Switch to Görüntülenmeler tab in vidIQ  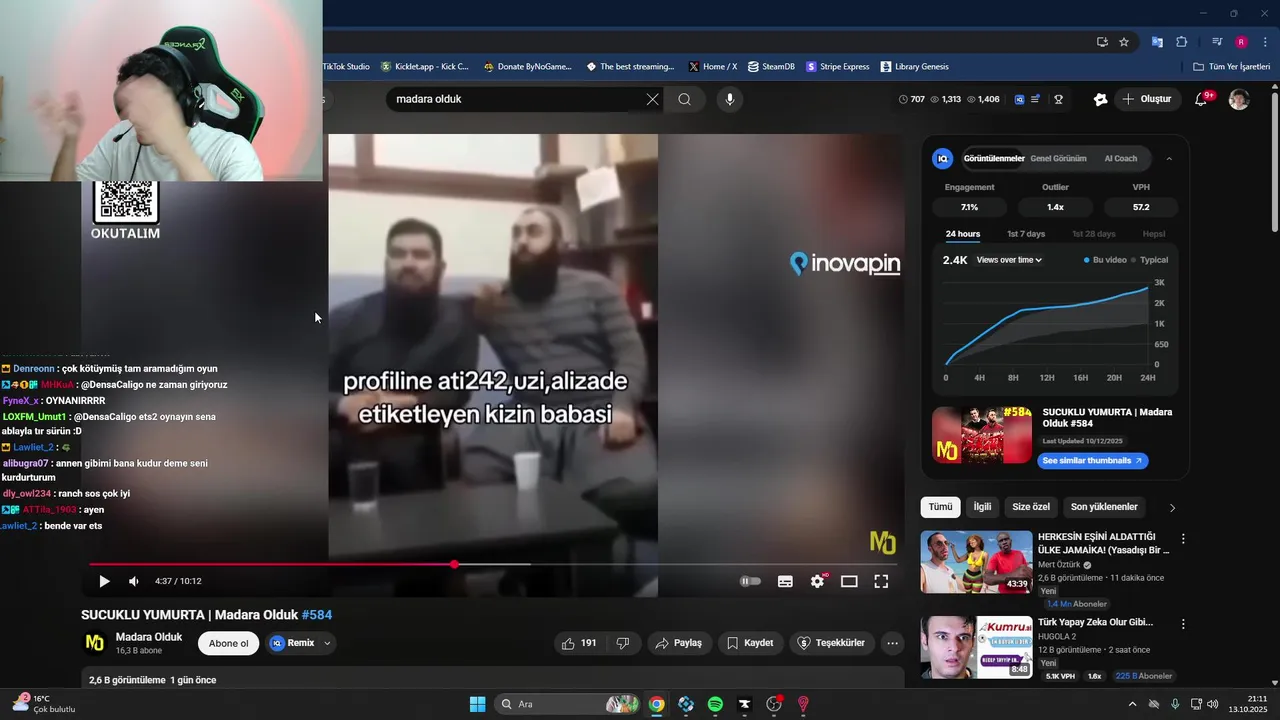pyautogui.click(x=994, y=158)
